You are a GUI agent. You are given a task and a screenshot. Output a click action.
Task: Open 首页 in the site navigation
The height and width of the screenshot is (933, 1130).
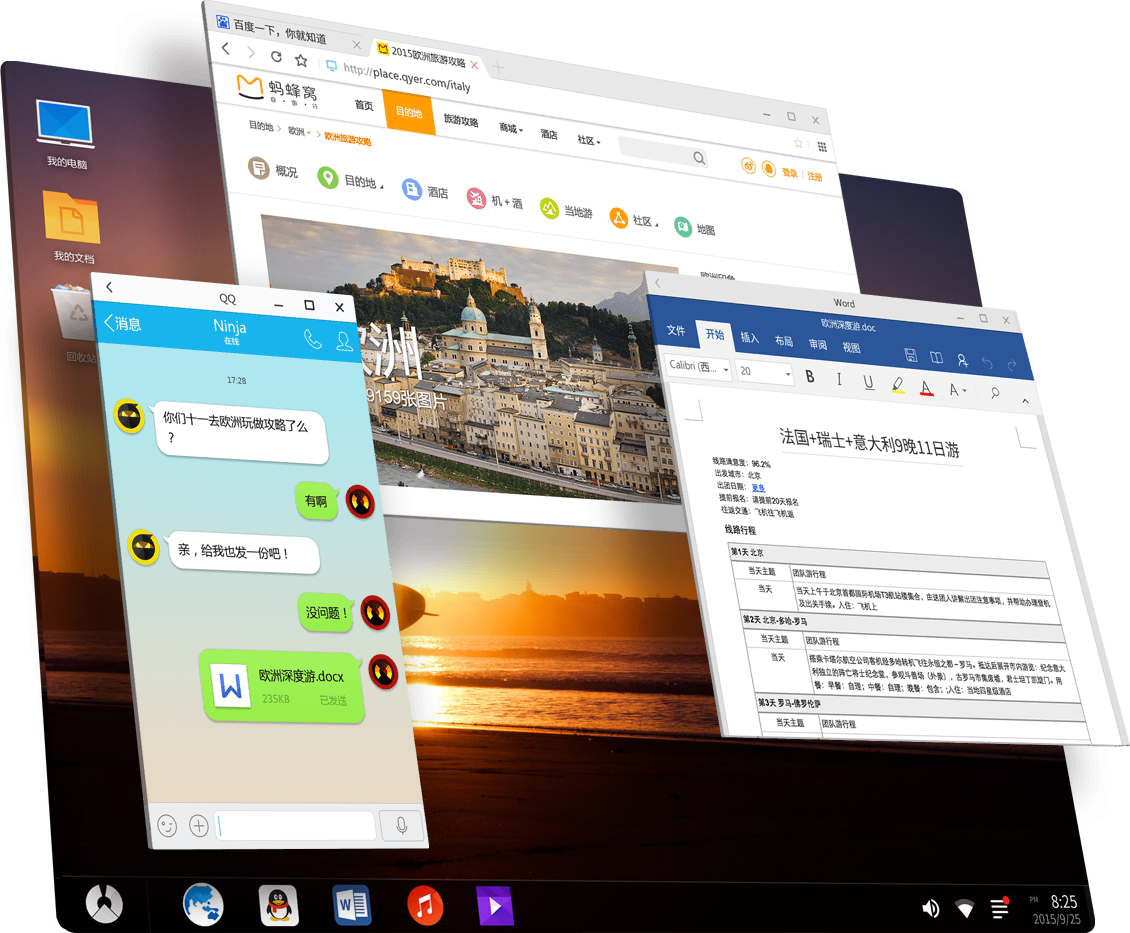pyautogui.click(x=364, y=105)
